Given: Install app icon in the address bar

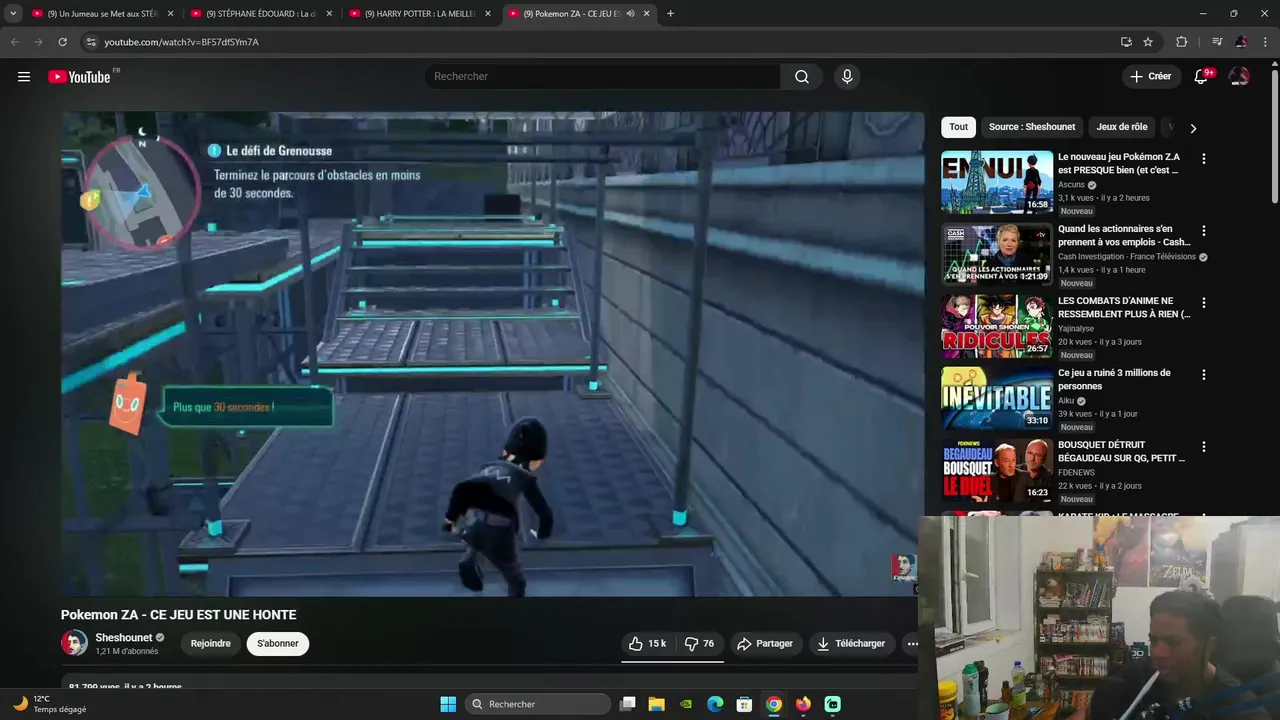Looking at the screenshot, I should click(x=1126, y=42).
